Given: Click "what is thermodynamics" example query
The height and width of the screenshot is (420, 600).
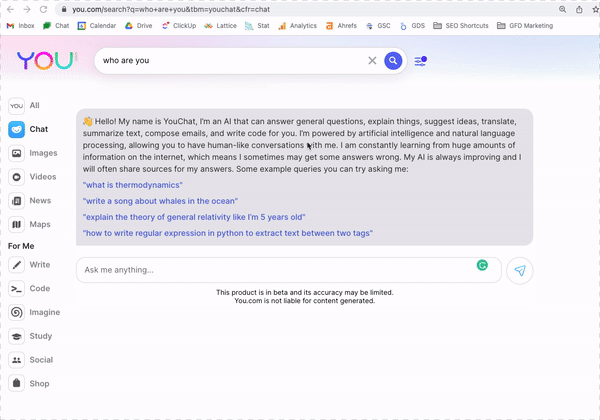Looking at the screenshot, I should [131, 185].
